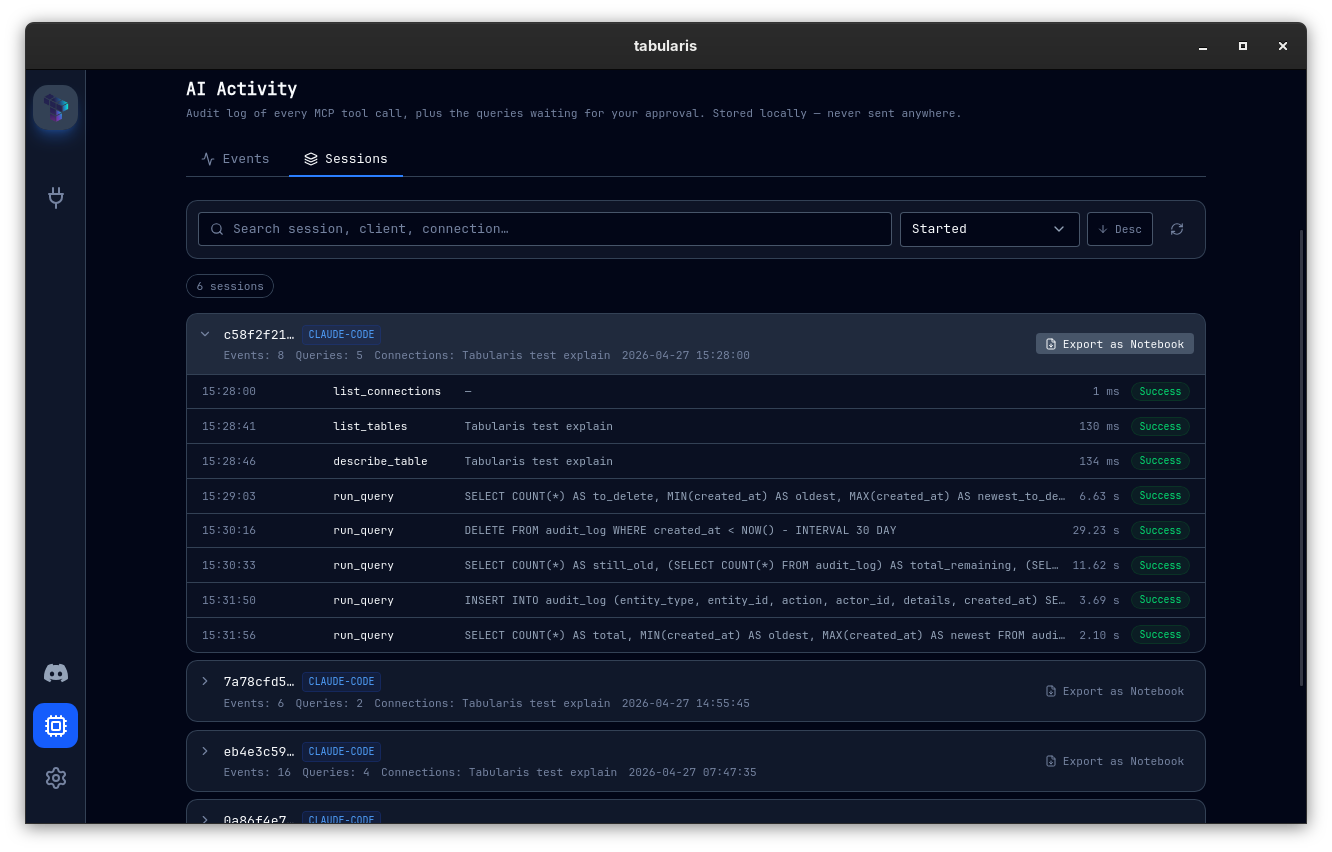
Task: Select the connections plug icon in sidebar
Action: pyautogui.click(x=55, y=198)
